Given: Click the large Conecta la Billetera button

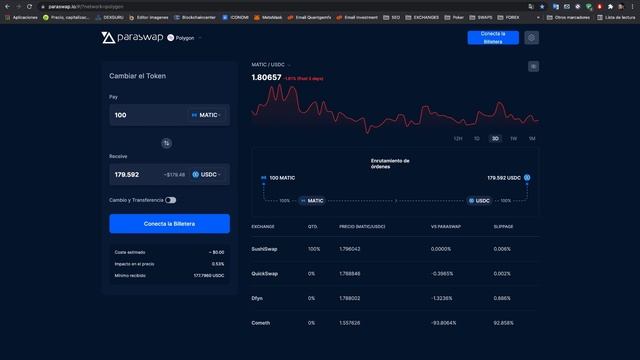Looking at the screenshot, I should pyautogui.click(x=169, y=224).
